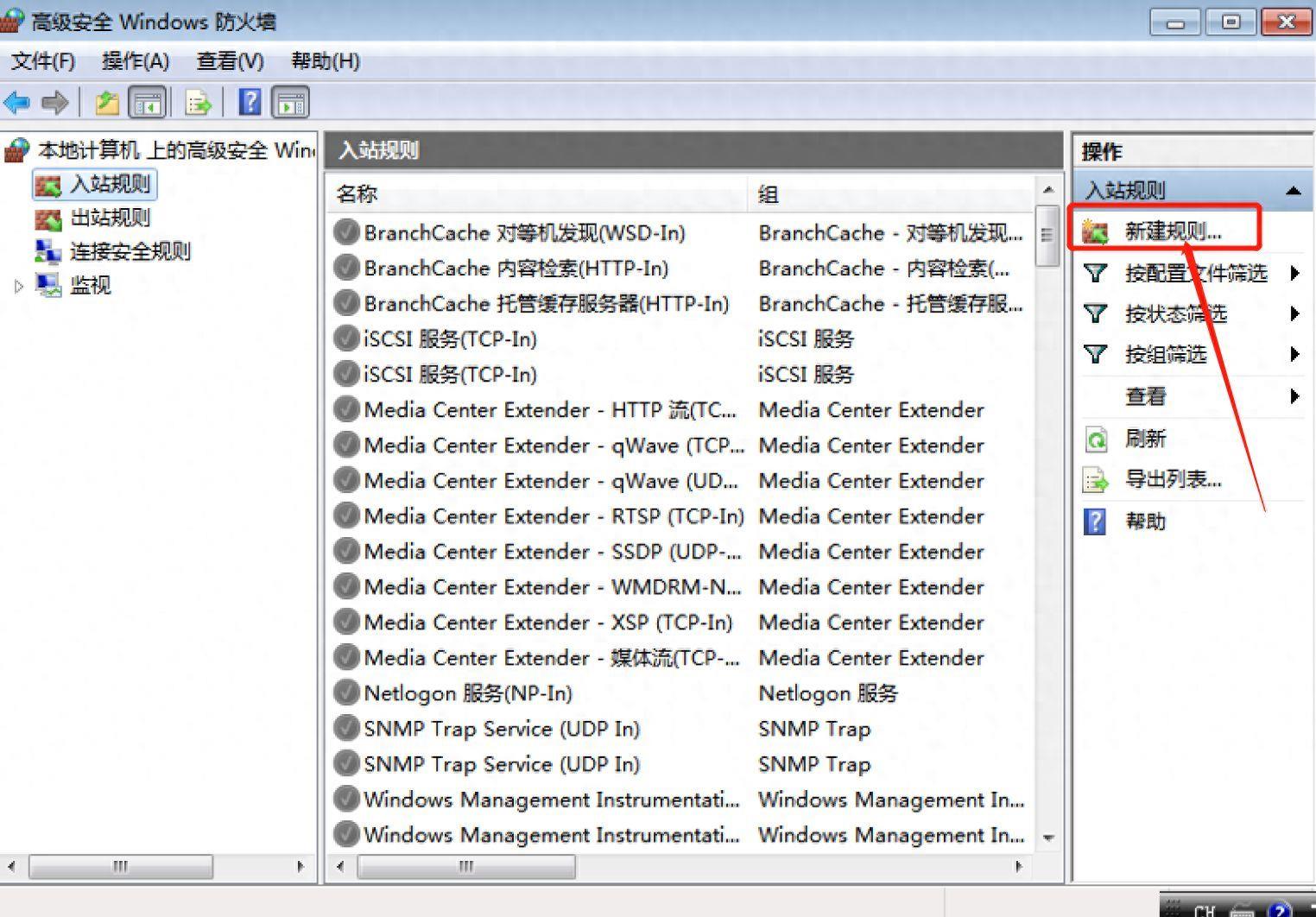Sort by the 名称 column header

pyautogui.click(x=536, y=194)
